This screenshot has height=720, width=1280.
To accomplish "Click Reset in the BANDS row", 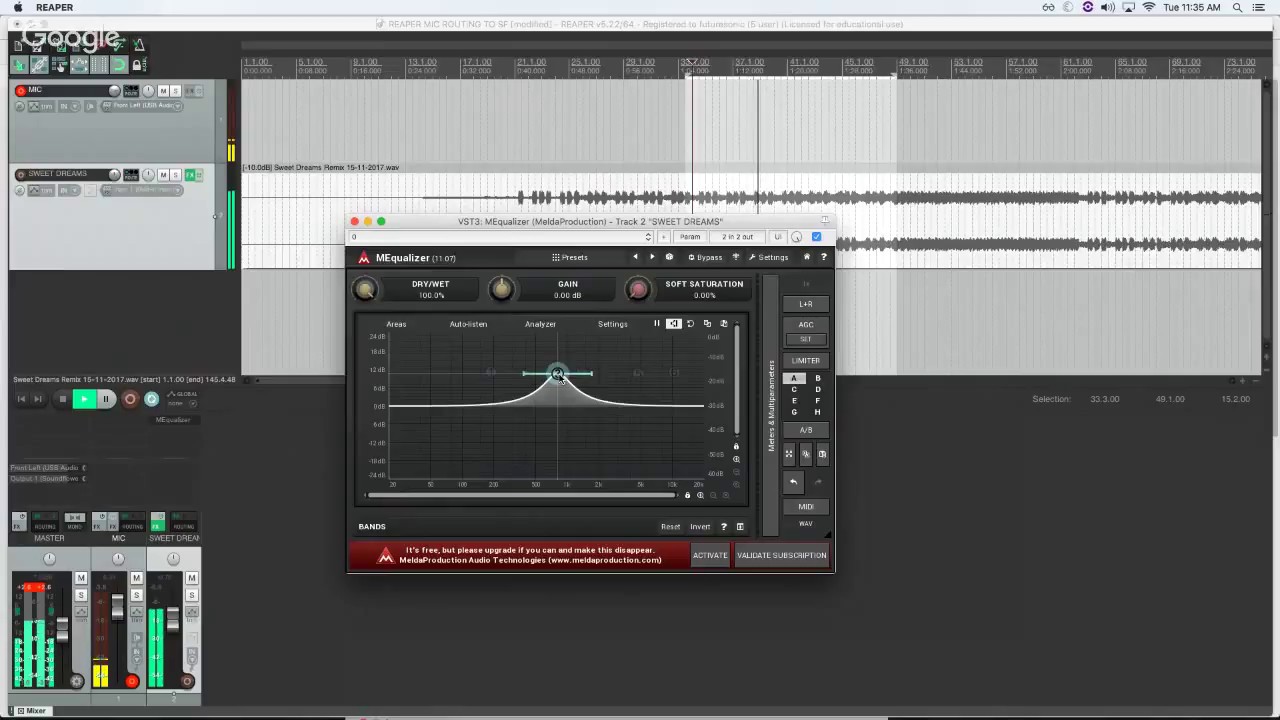I will (x=670, y=527).
